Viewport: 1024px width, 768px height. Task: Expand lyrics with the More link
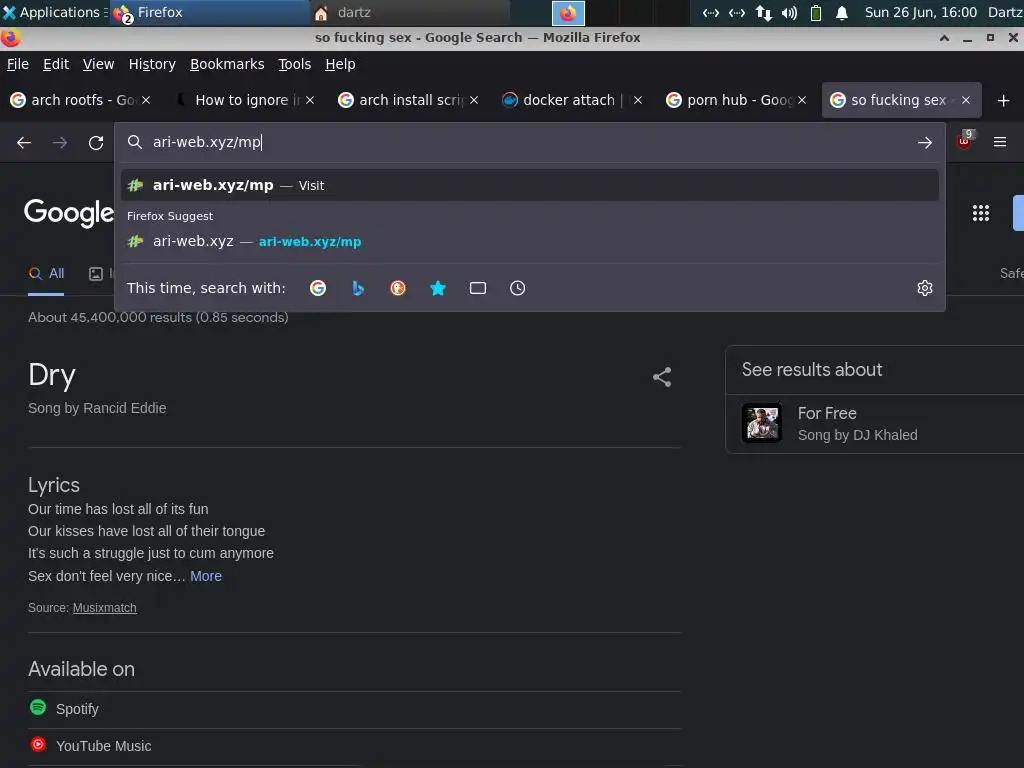206,576
